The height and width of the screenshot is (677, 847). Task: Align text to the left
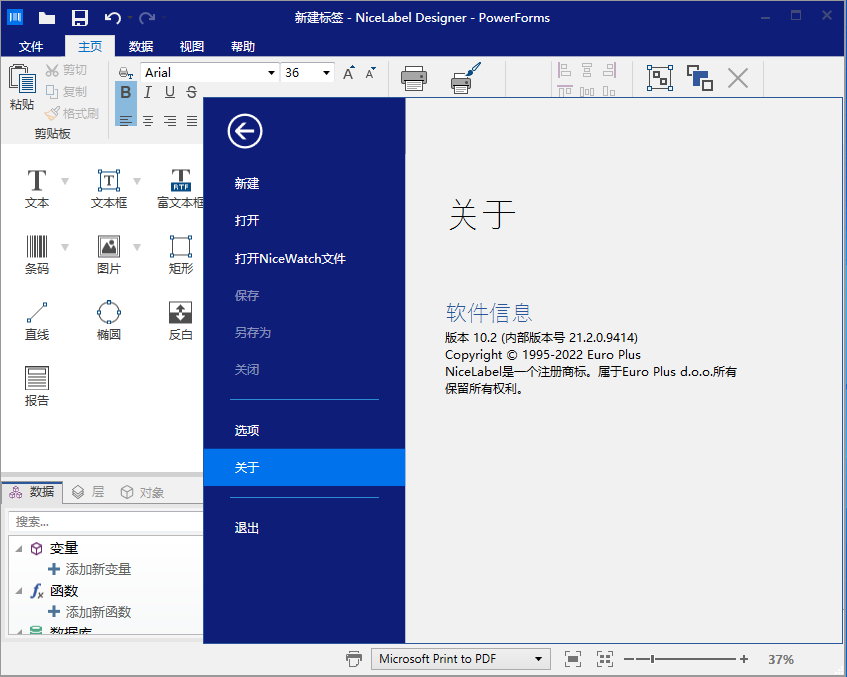coord(125,120)
